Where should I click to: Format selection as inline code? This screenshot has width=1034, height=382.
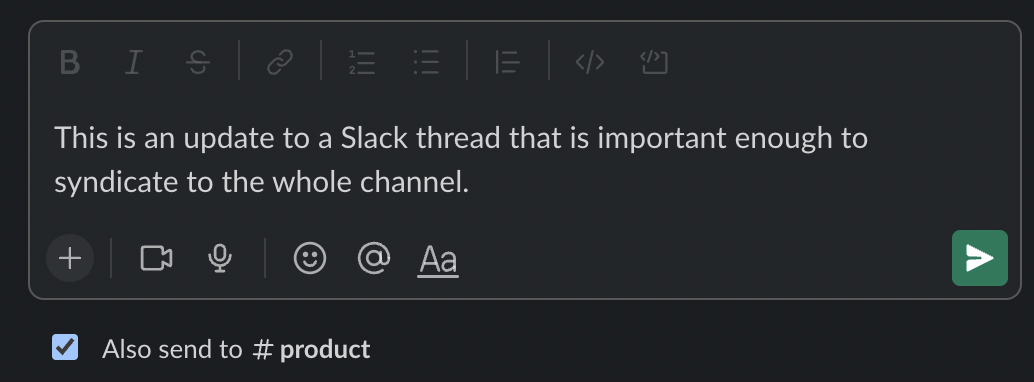click(590, 63)
